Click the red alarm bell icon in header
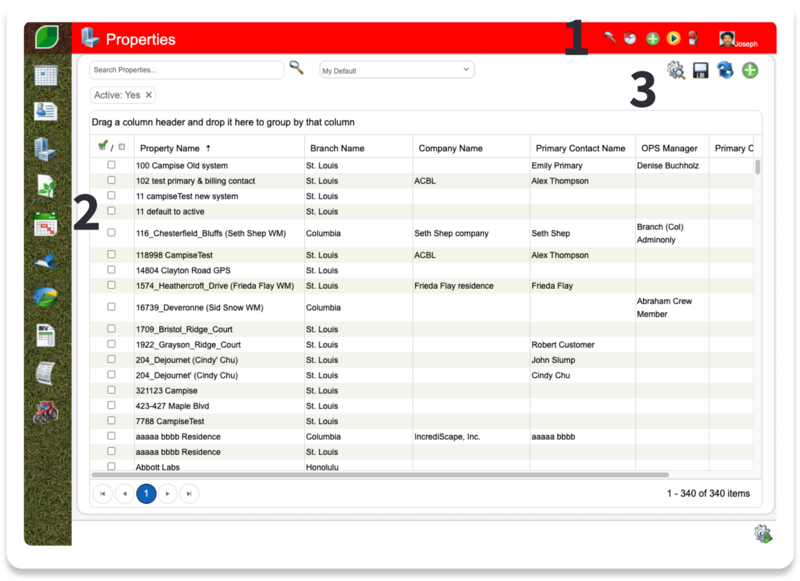This screenshot has width=800, height=581. tap(693, 38)
